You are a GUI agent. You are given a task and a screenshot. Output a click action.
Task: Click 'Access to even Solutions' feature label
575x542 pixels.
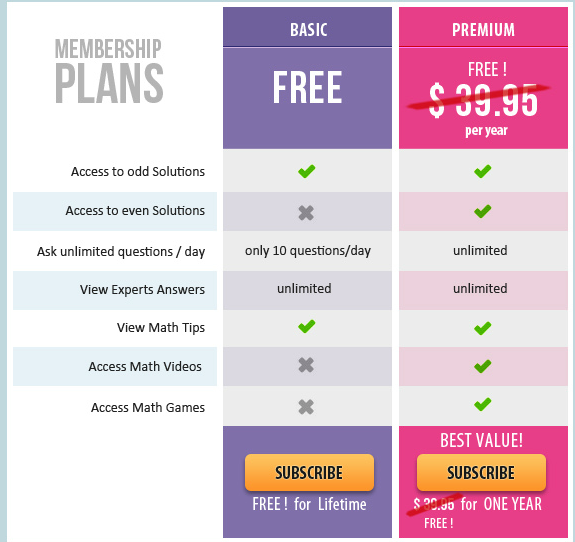[x=135, y=211]
